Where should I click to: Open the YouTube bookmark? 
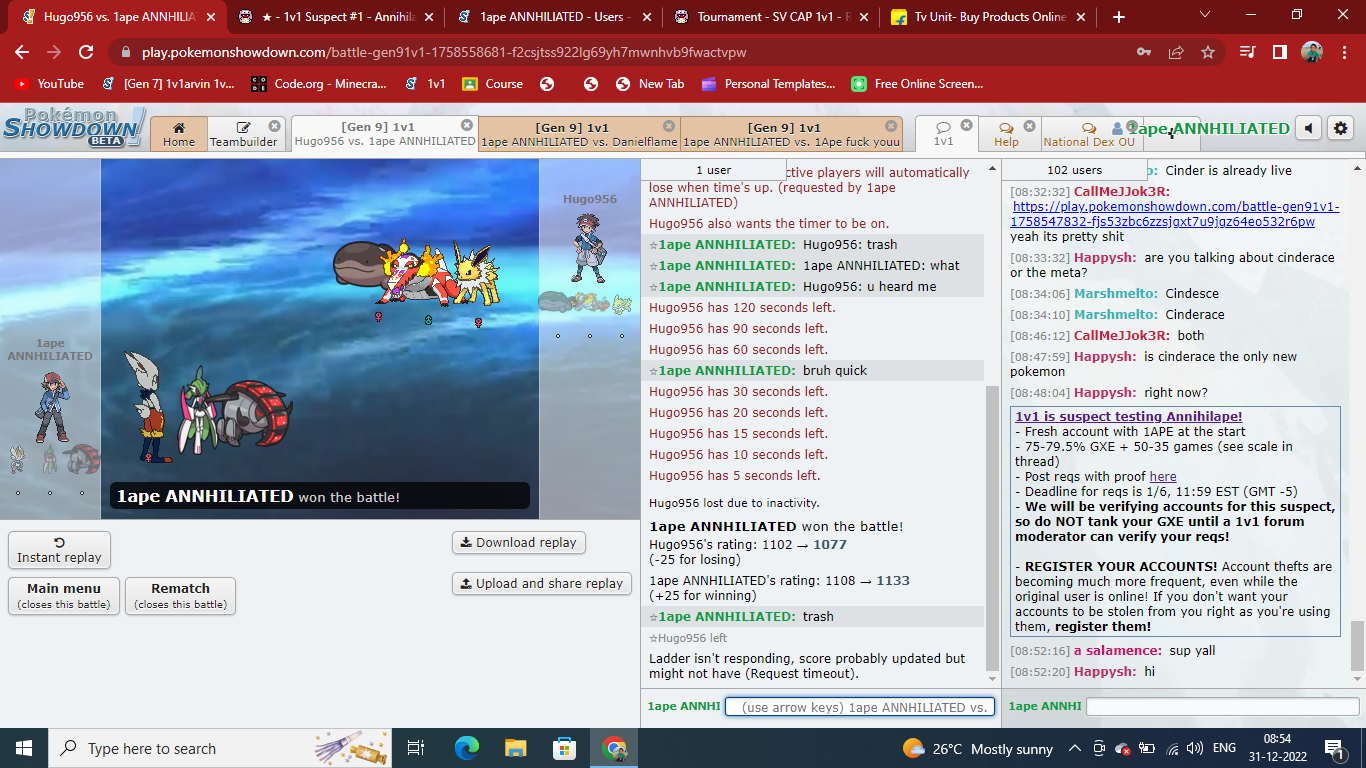tap(49, 84)
